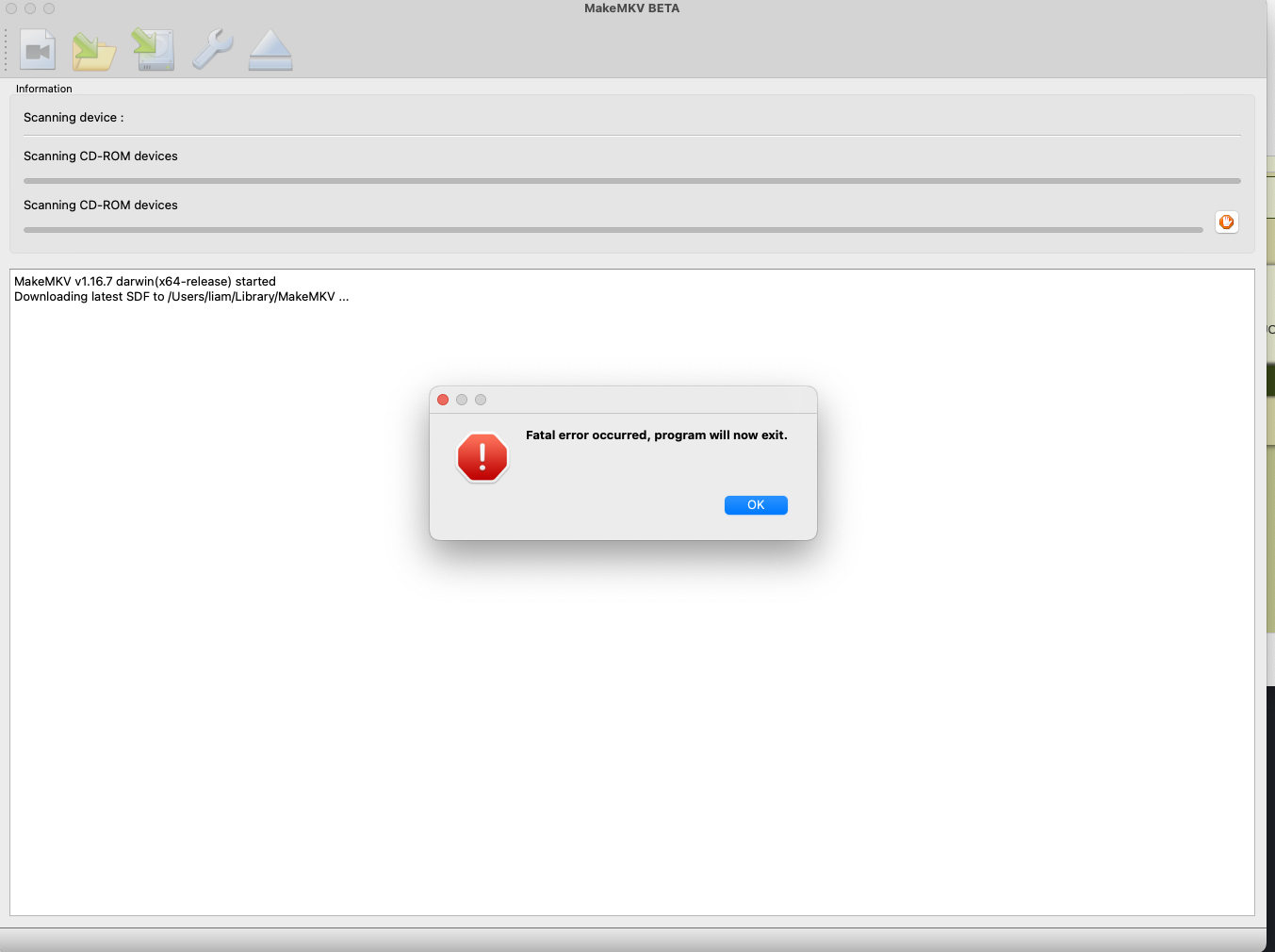1275x952 pixels.
Task: Click the red error exclamation icon
Action: pyautogui.click(x=482, y=458)
